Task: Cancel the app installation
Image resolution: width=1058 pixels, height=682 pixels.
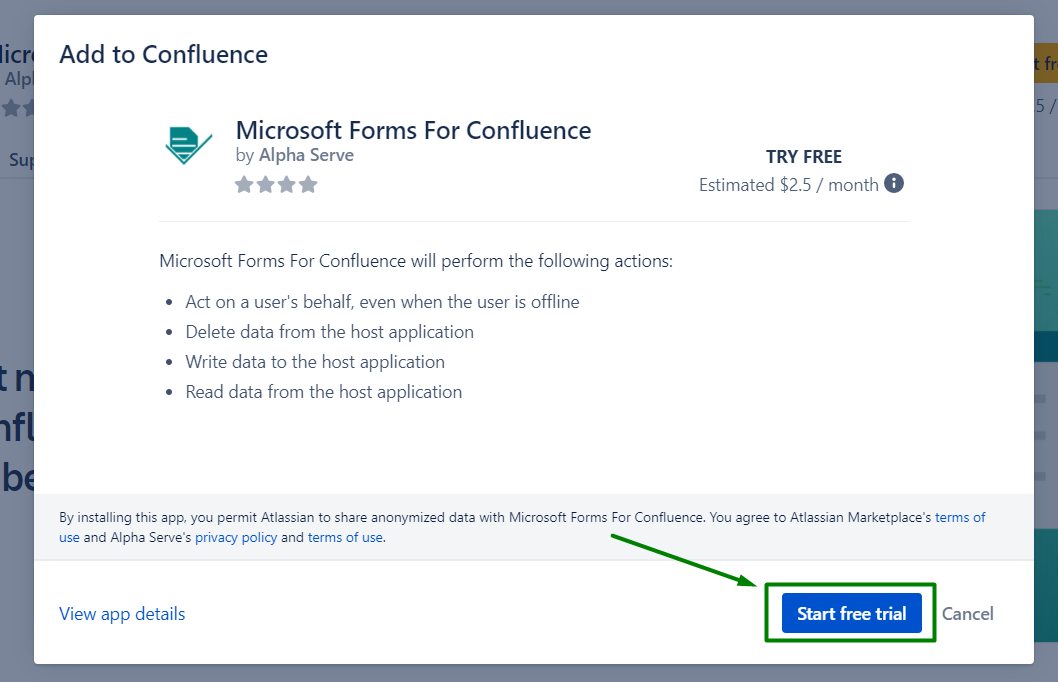Action: [x=967, y=613]
